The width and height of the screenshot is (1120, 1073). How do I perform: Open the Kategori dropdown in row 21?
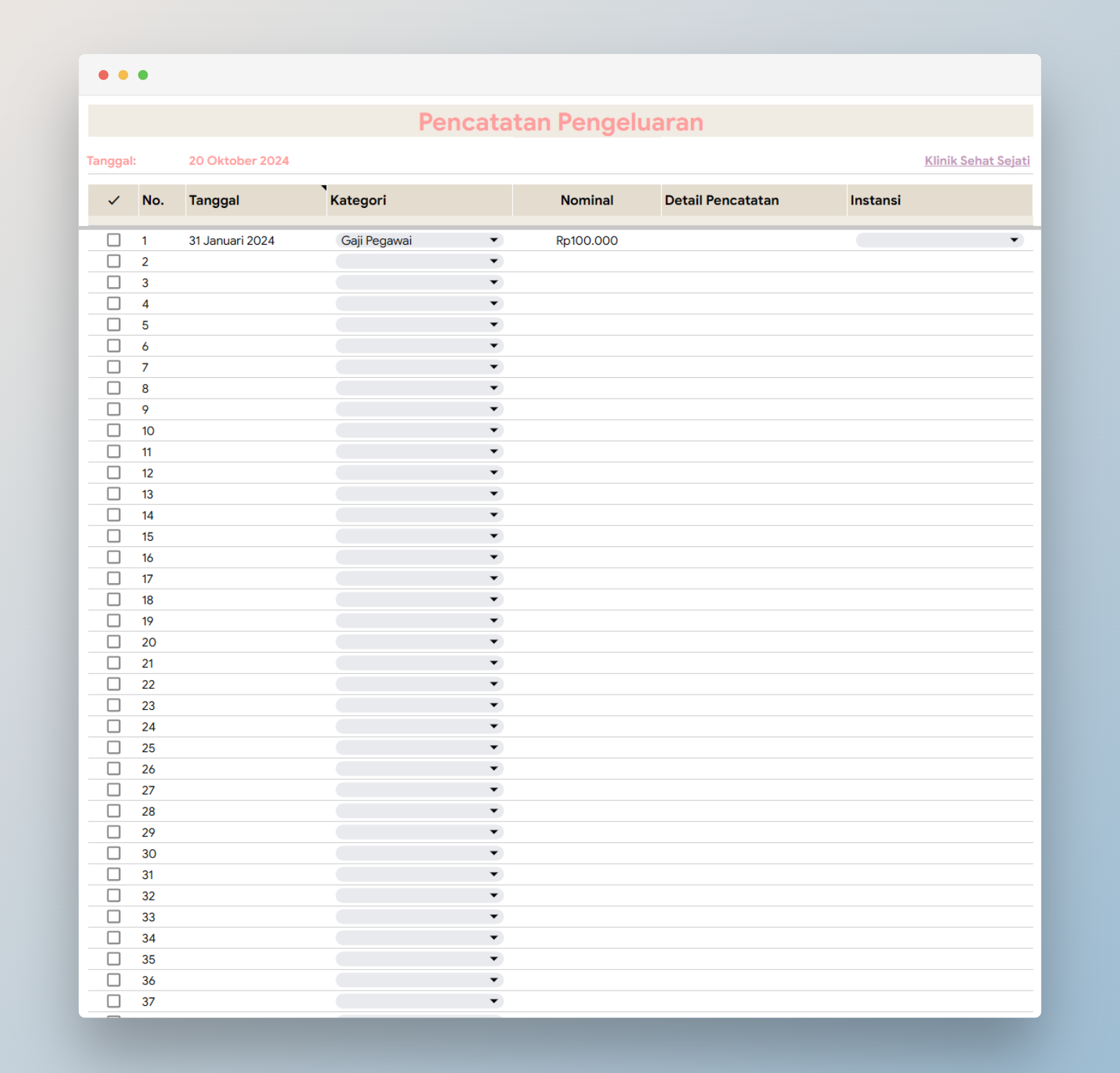tap(419, 663)
